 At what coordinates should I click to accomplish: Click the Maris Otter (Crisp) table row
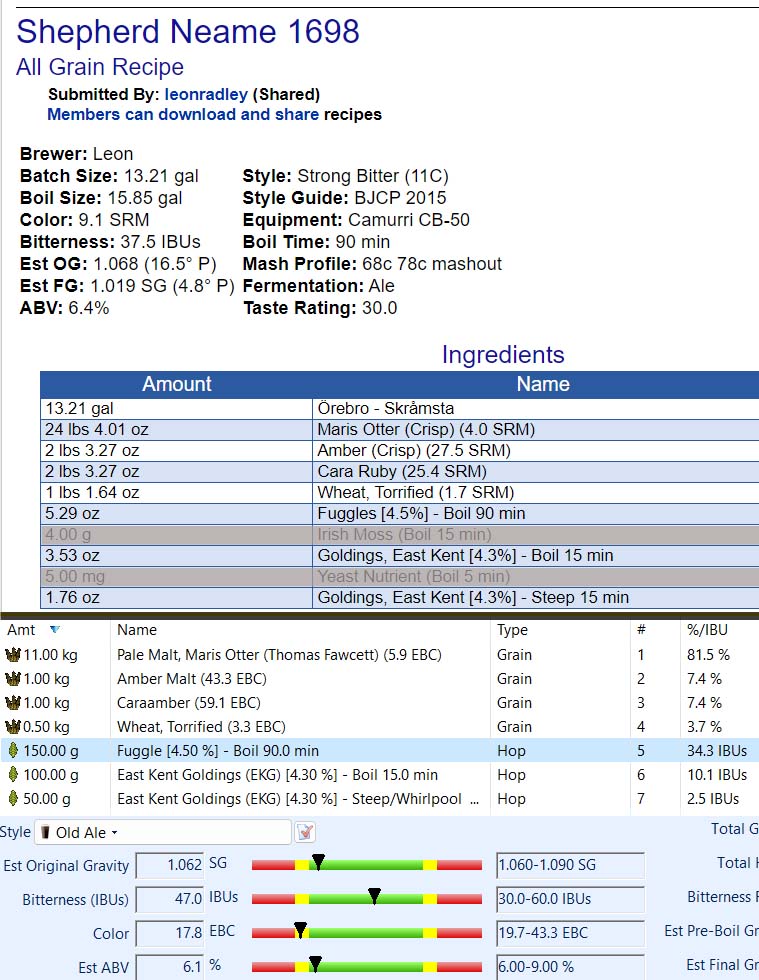point(400,430)
